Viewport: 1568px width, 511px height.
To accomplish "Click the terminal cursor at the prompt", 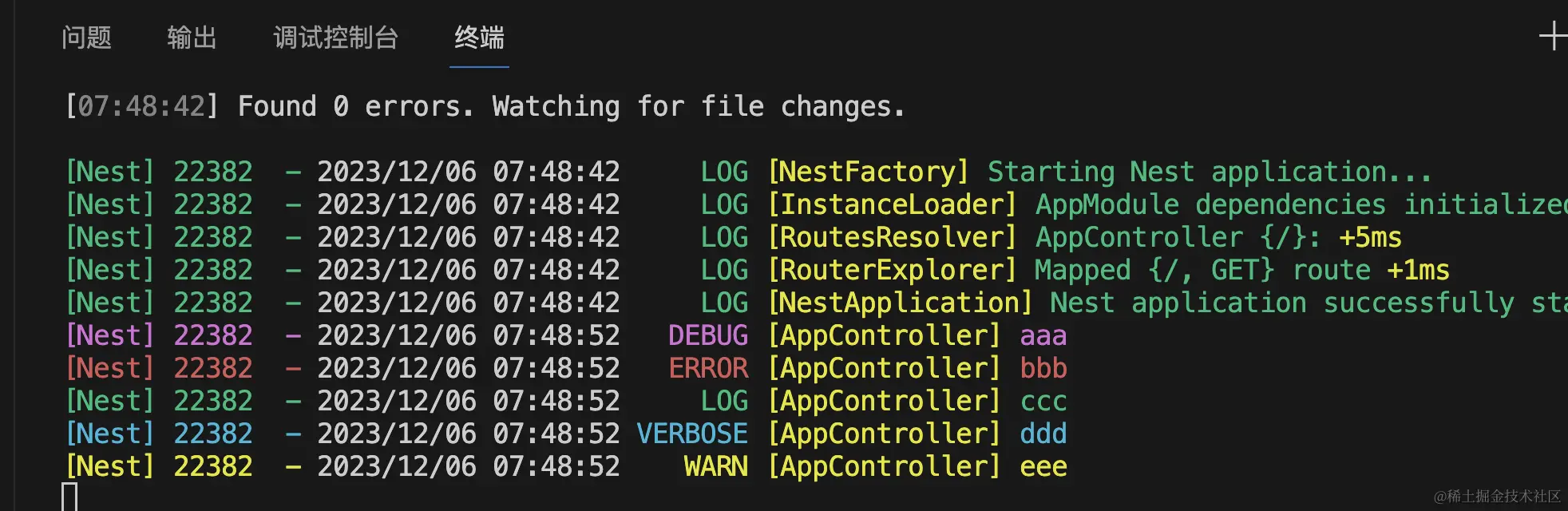I will pos(70,497).
